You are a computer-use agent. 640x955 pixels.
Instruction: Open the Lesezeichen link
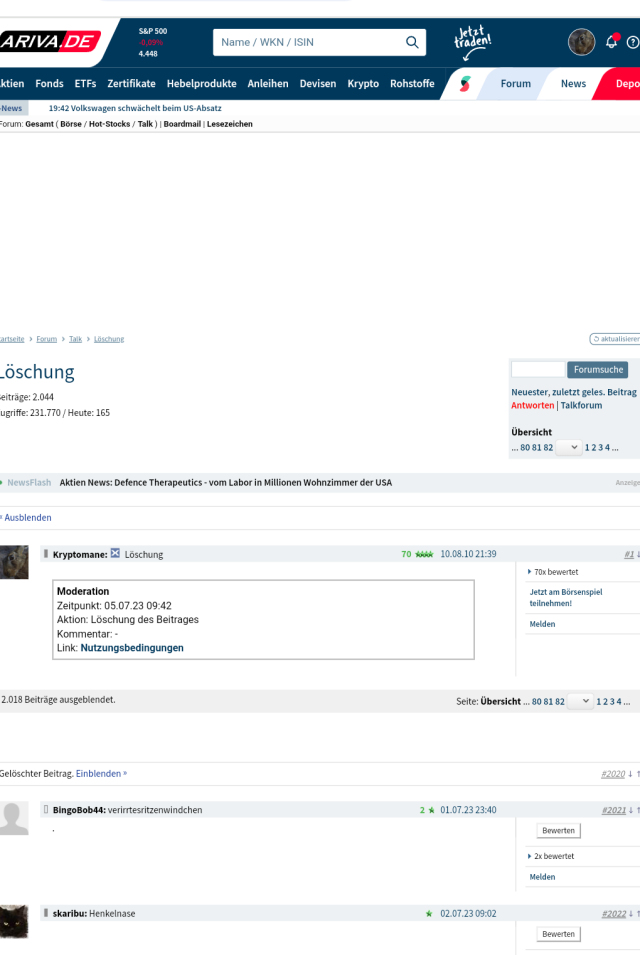pos(230,124)
